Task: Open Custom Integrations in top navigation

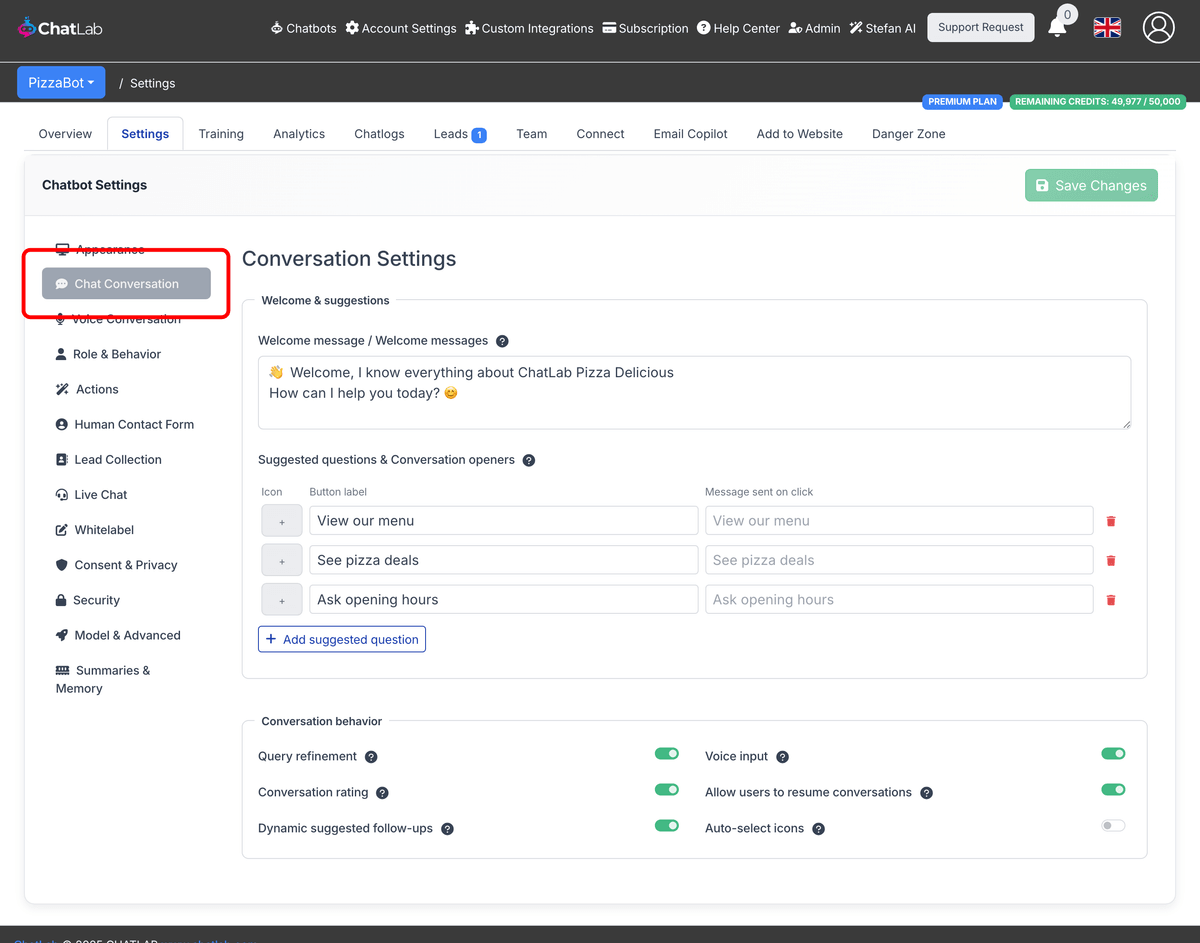Action: [529, 28]
